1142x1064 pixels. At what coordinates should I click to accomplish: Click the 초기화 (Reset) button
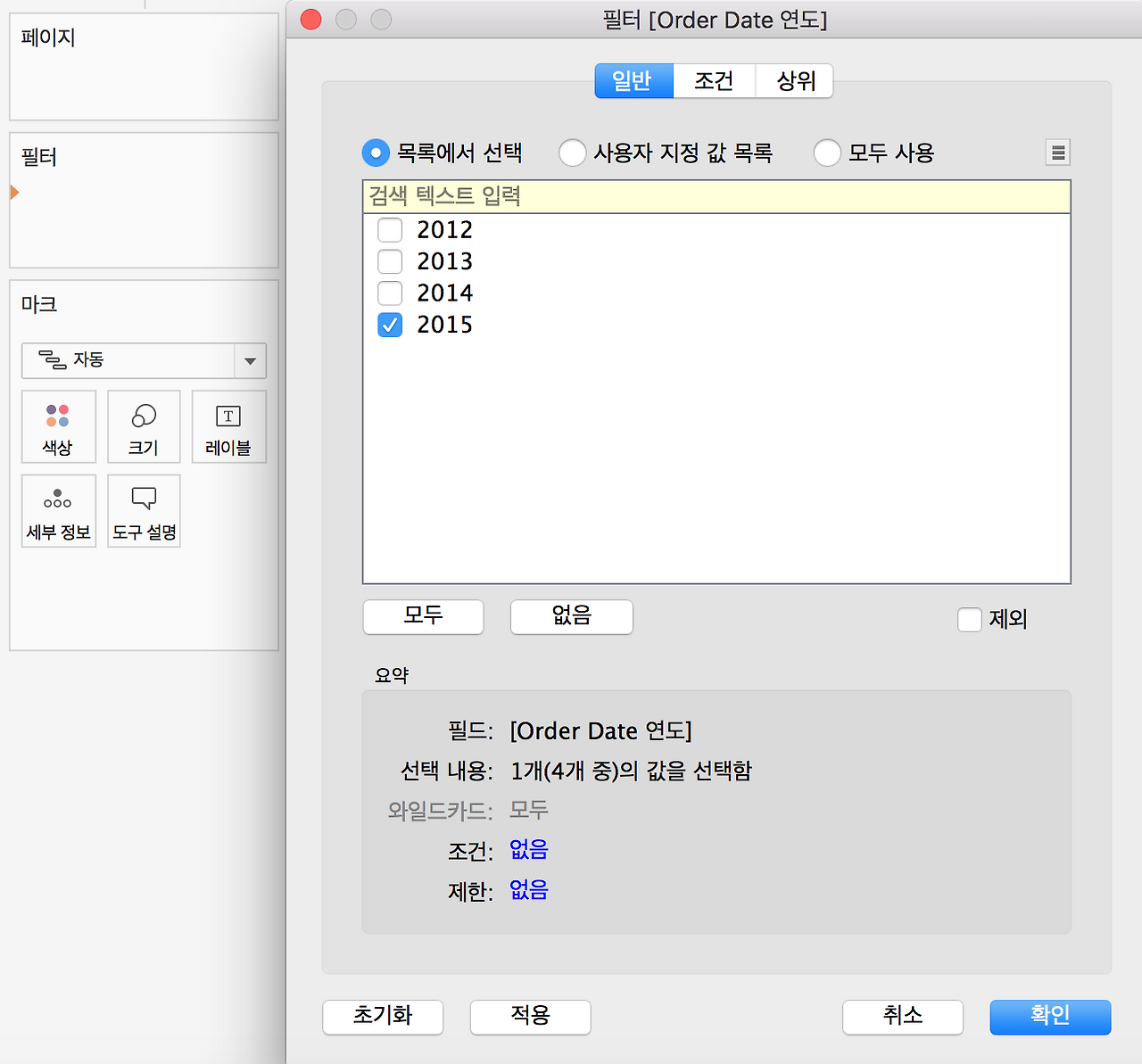click(x=383, y=1017)
